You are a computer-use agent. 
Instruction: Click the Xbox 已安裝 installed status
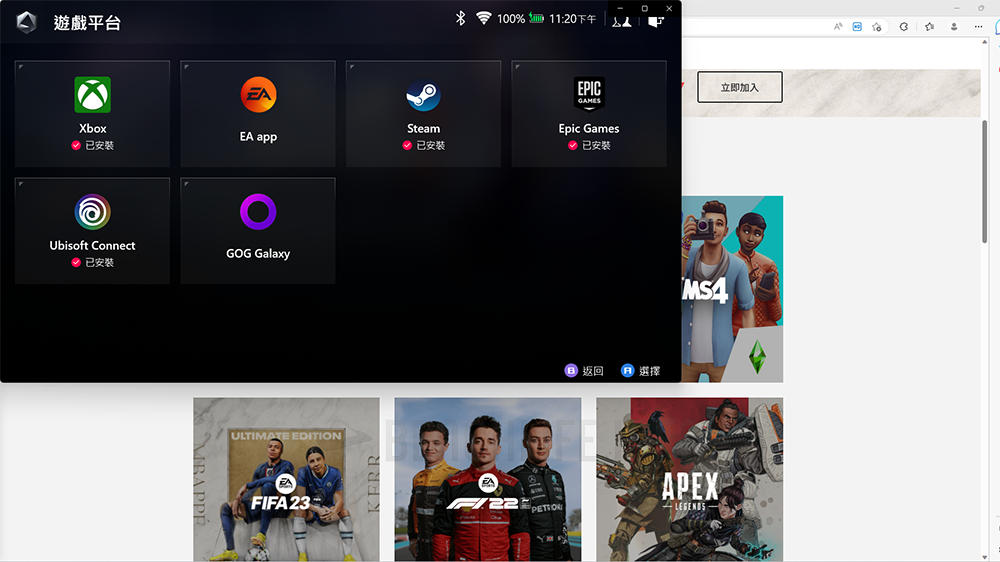[x=92, y=145]
